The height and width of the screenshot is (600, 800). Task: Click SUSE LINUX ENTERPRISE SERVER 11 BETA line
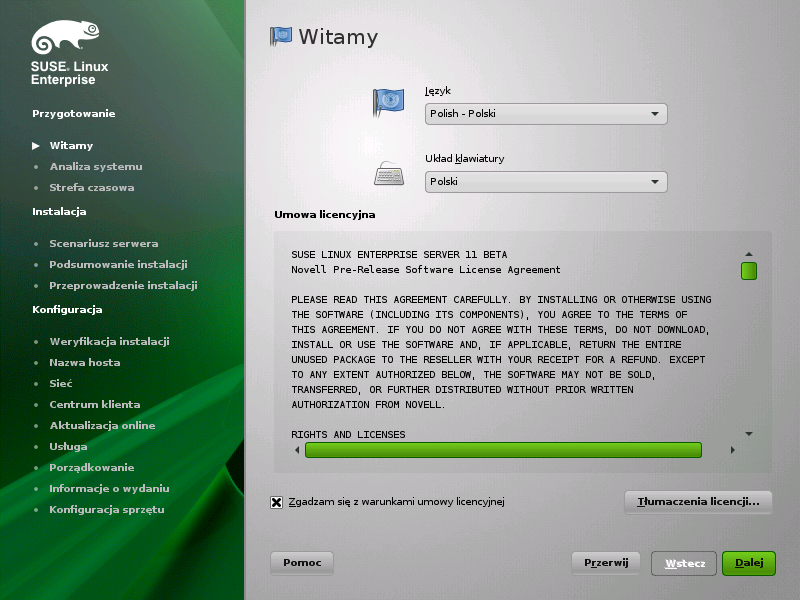point(399,255)
